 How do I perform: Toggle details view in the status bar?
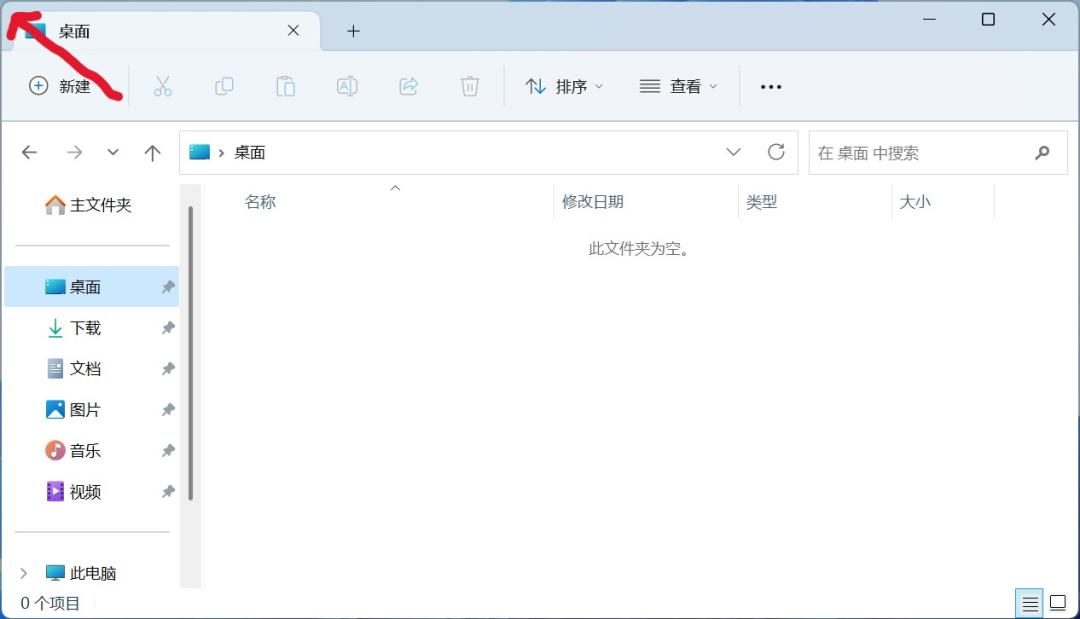[x=1030, y=602]
